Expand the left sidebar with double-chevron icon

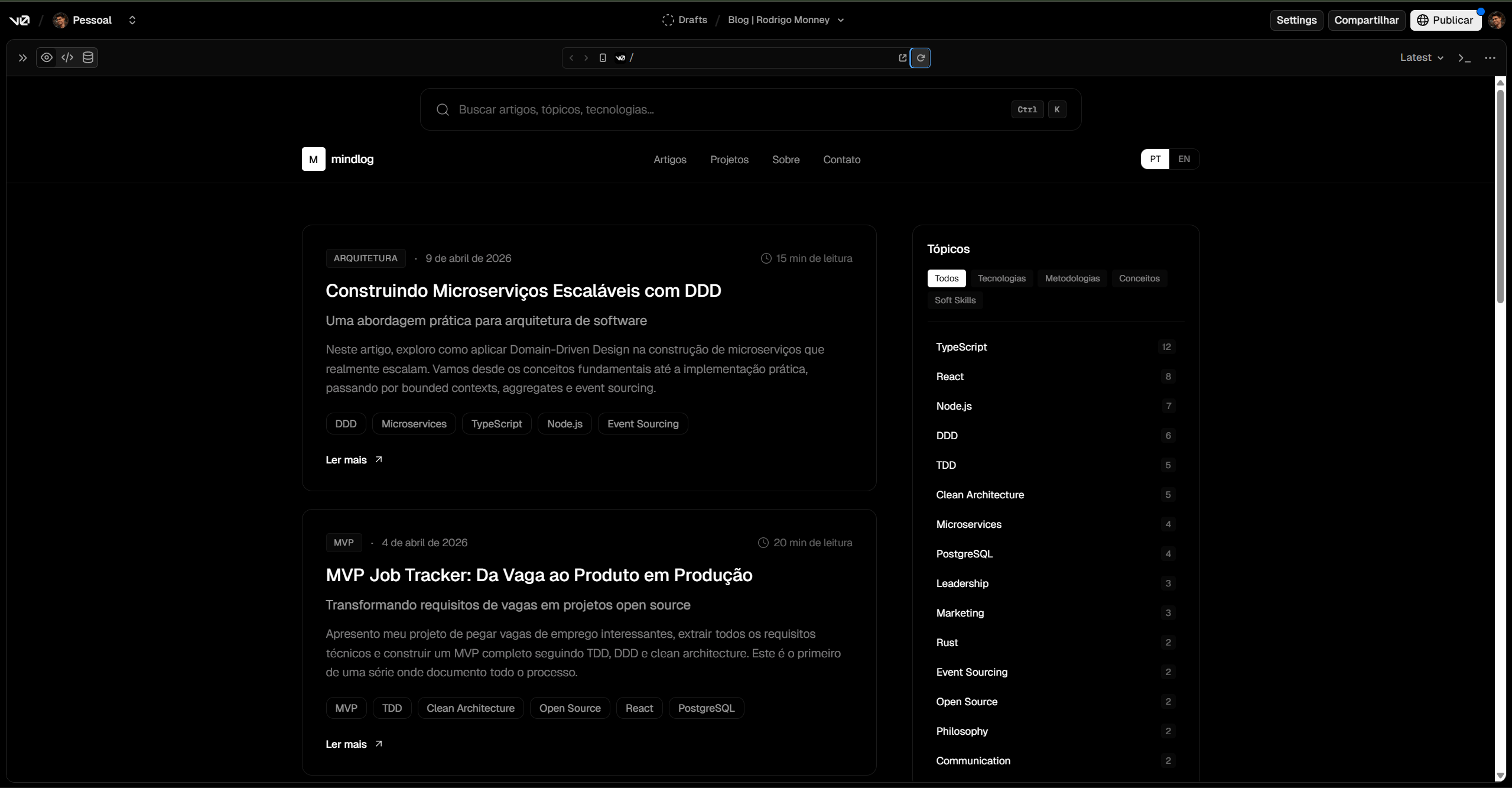point(22,57)
